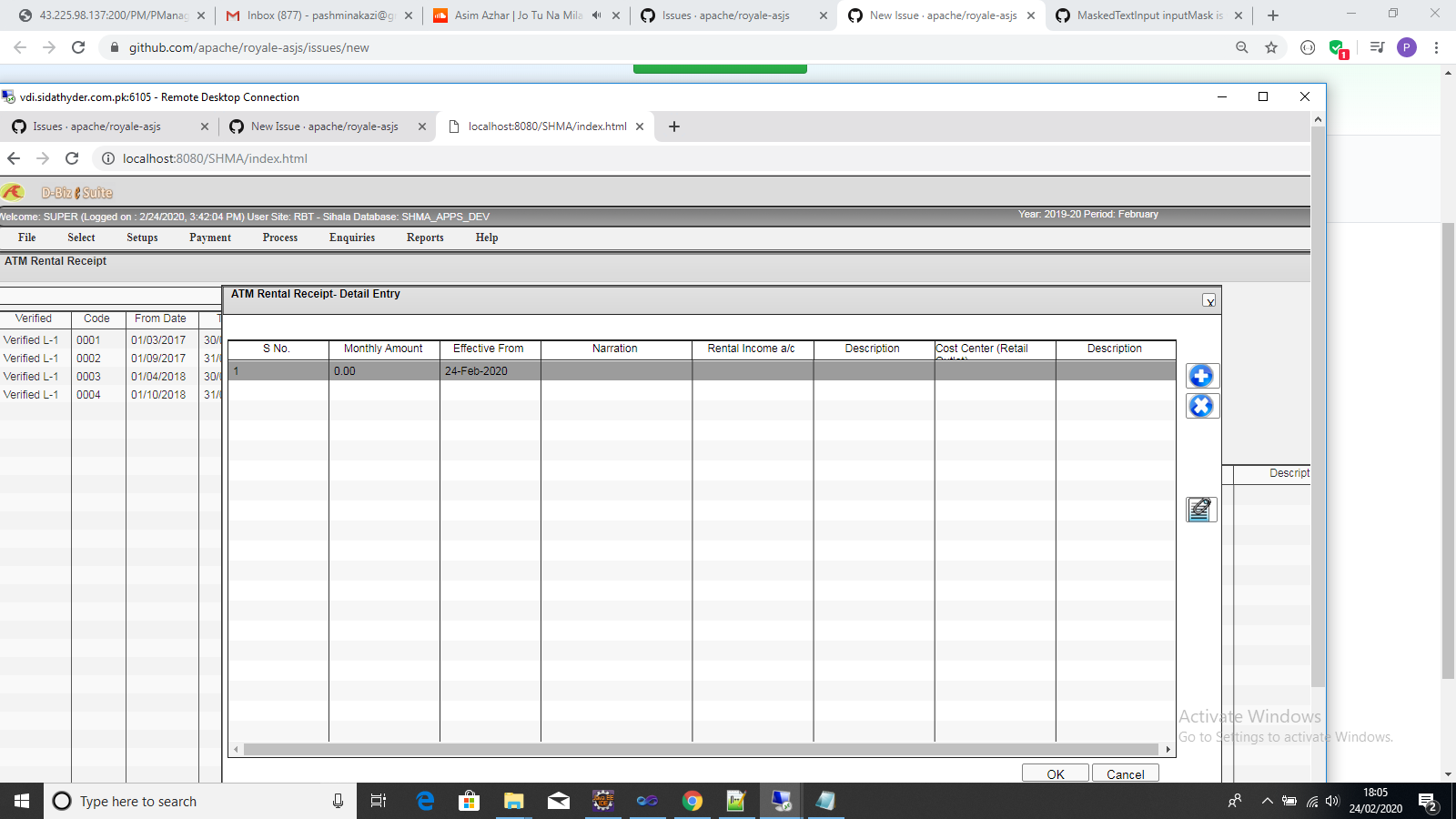Viewport: 1456px width, 819px height.
Task: Open the Java EE IDE from the taskbar
Action: (x=602, y=801)
